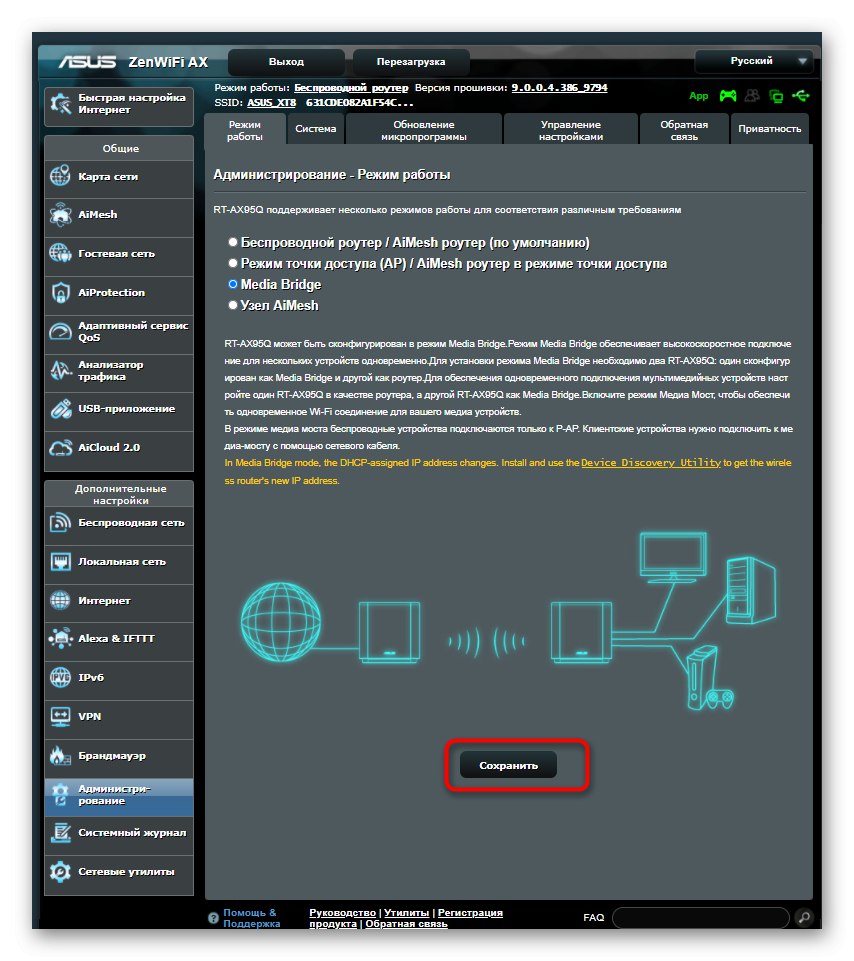Click the Сохранить button
The height and width of the screenshot is (961, 854).
tap(508, 765)
